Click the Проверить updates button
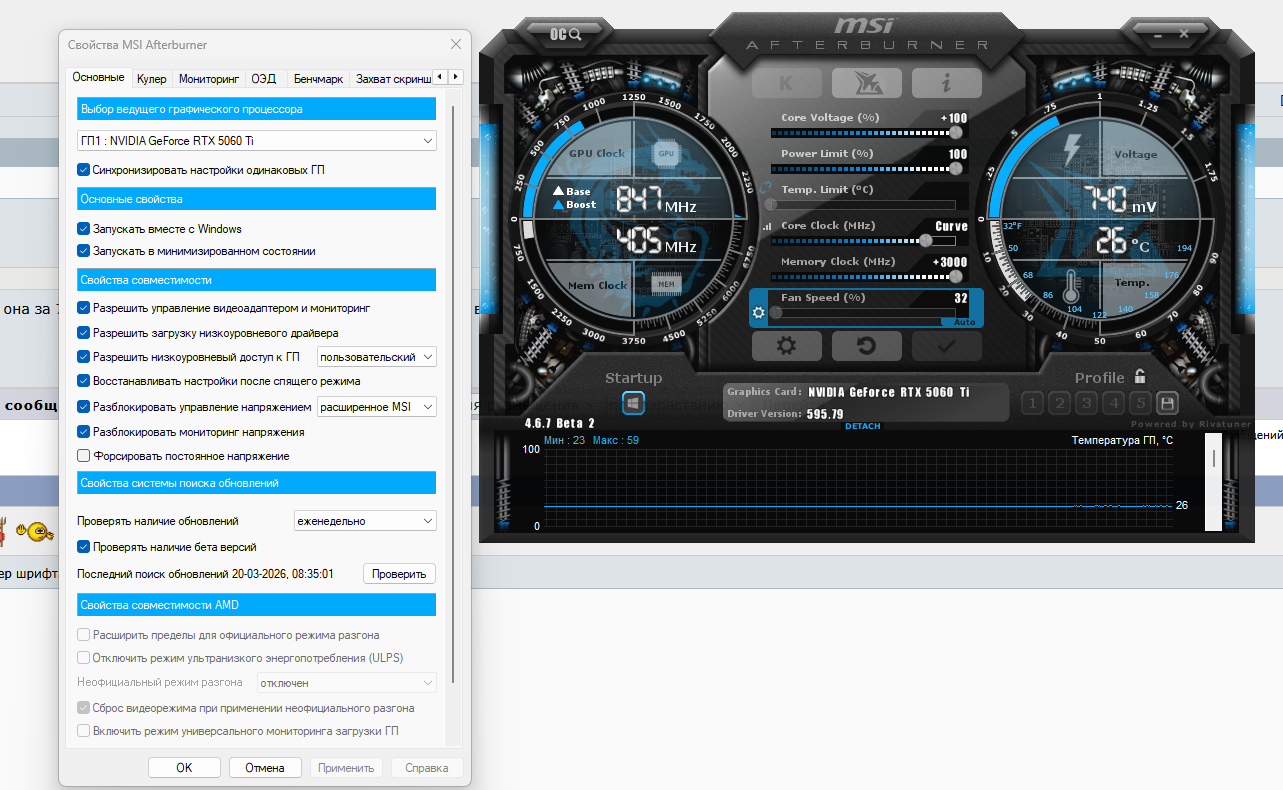 [x=399, y=574]
